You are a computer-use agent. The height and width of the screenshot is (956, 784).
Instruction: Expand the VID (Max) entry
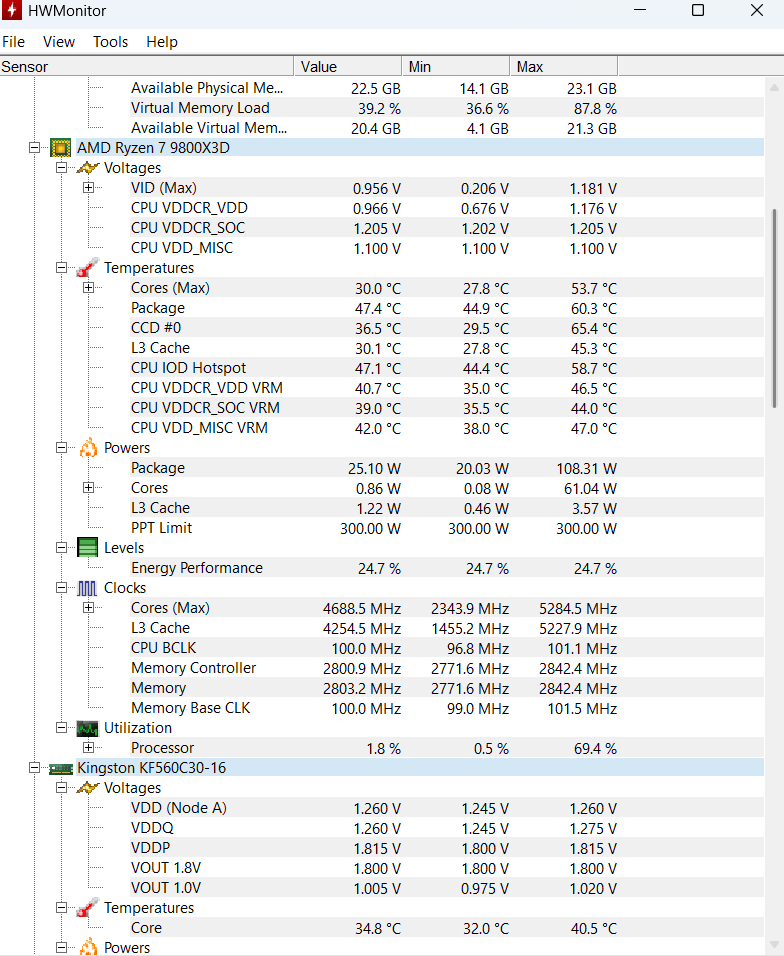(x=88, y=188)
